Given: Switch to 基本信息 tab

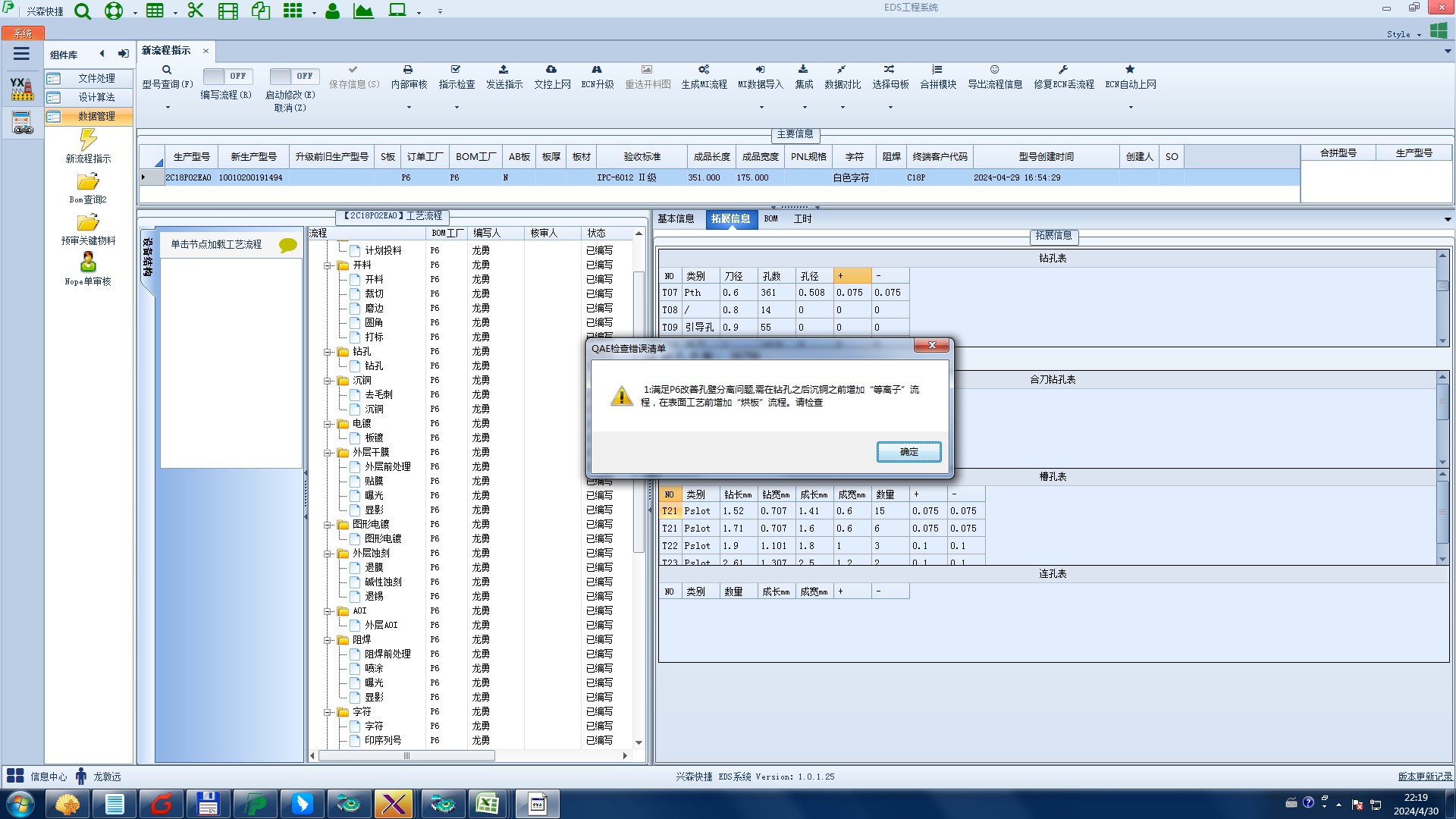Looking at the screenshot, I should click(675, 218).
